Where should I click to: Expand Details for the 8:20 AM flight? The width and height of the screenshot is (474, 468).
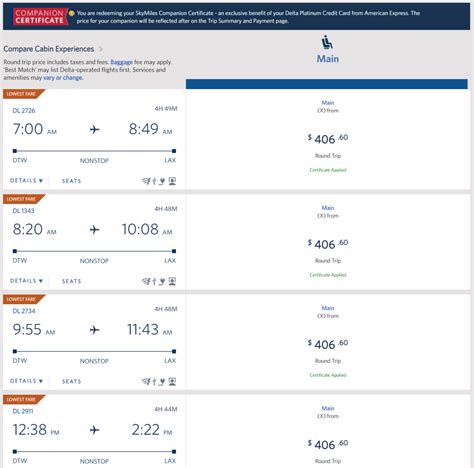pos(27,281)
